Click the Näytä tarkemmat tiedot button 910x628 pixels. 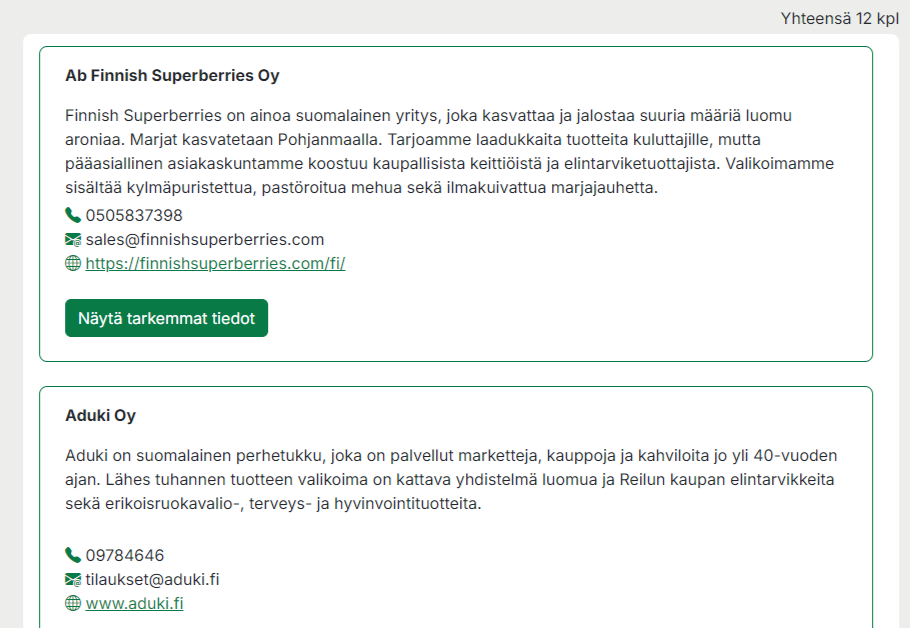167,318
